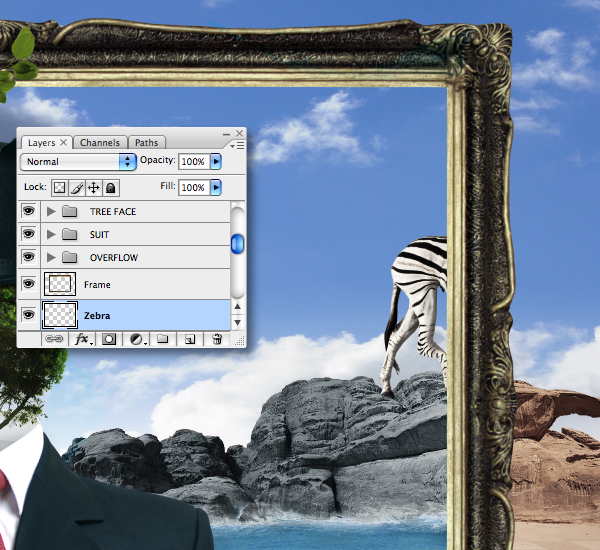This screenshot has height=550, width=600.
Task: Select the SUIT group name
Action: click(99, 235)
